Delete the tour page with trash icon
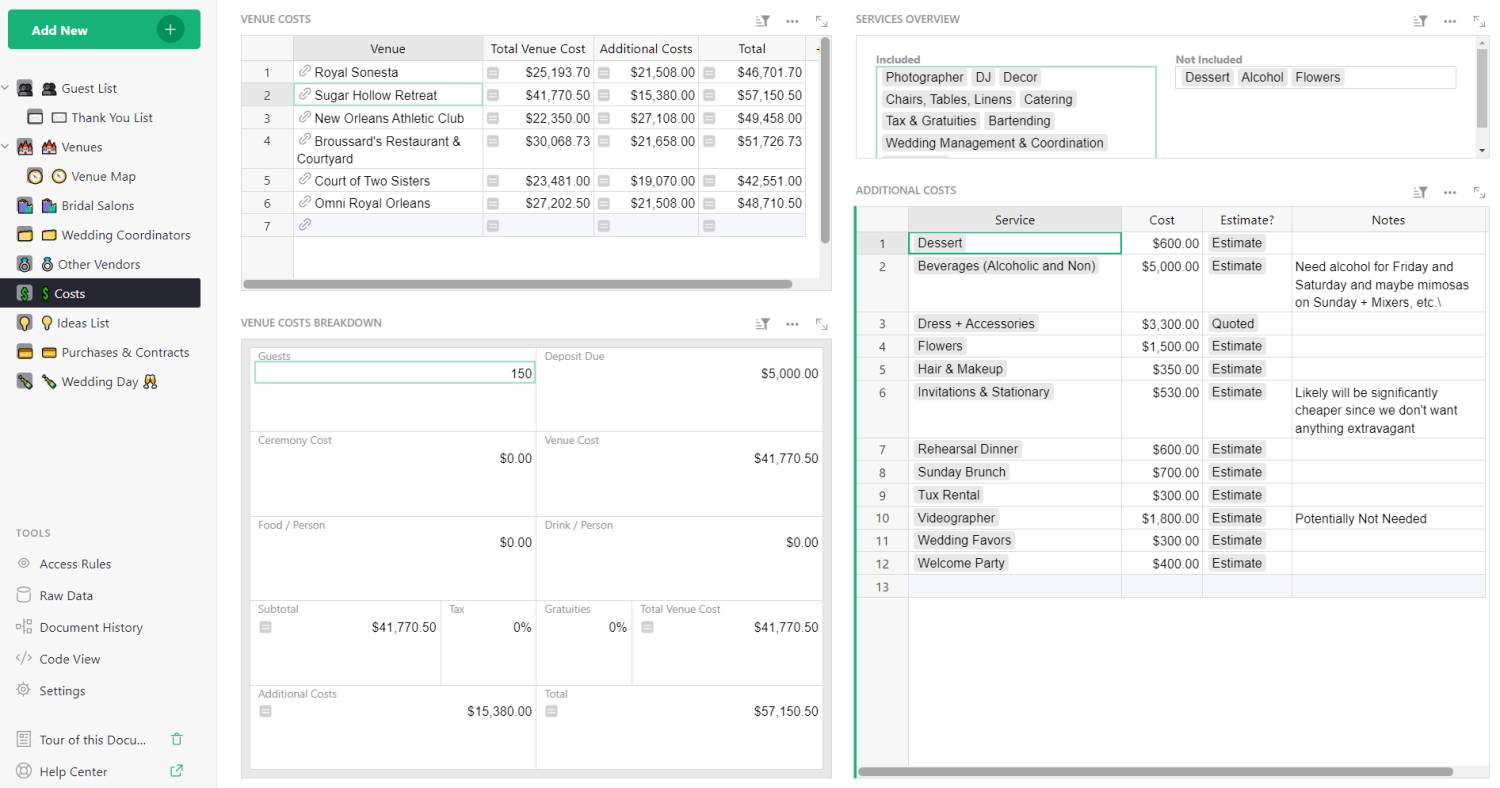1500x788 pixels. coord(177,739)
